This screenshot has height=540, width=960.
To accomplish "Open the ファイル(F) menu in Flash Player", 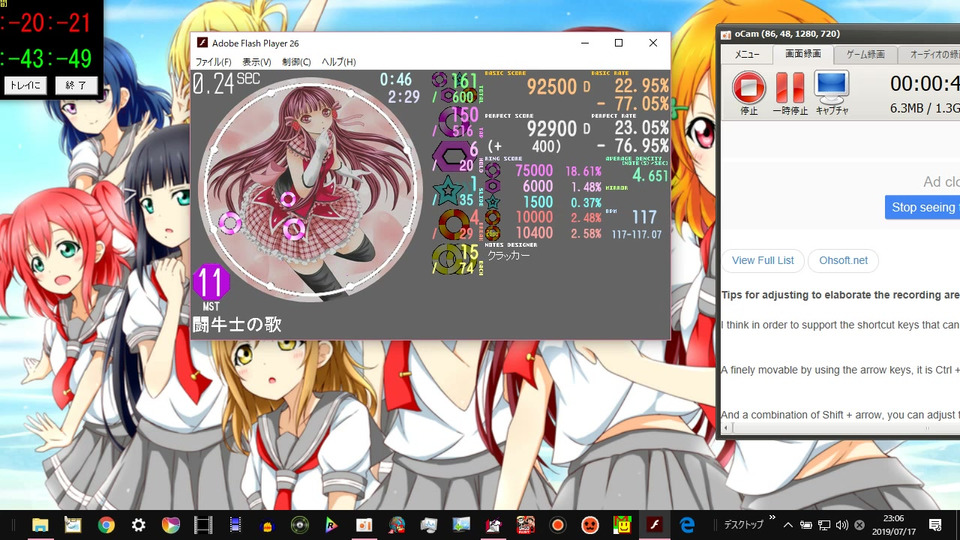I will (213, 62).
